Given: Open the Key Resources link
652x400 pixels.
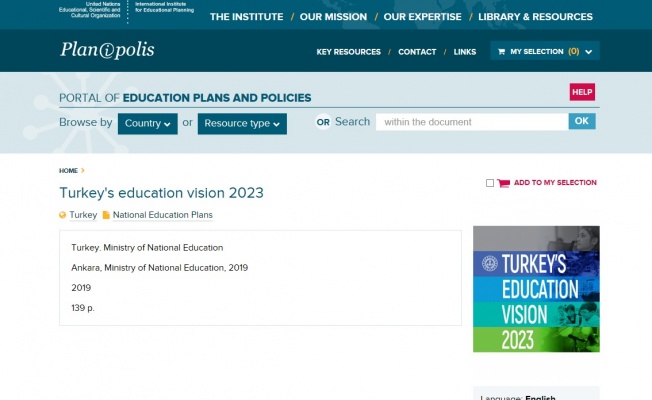Looking at the screenshot, I should tap(348, 52).
